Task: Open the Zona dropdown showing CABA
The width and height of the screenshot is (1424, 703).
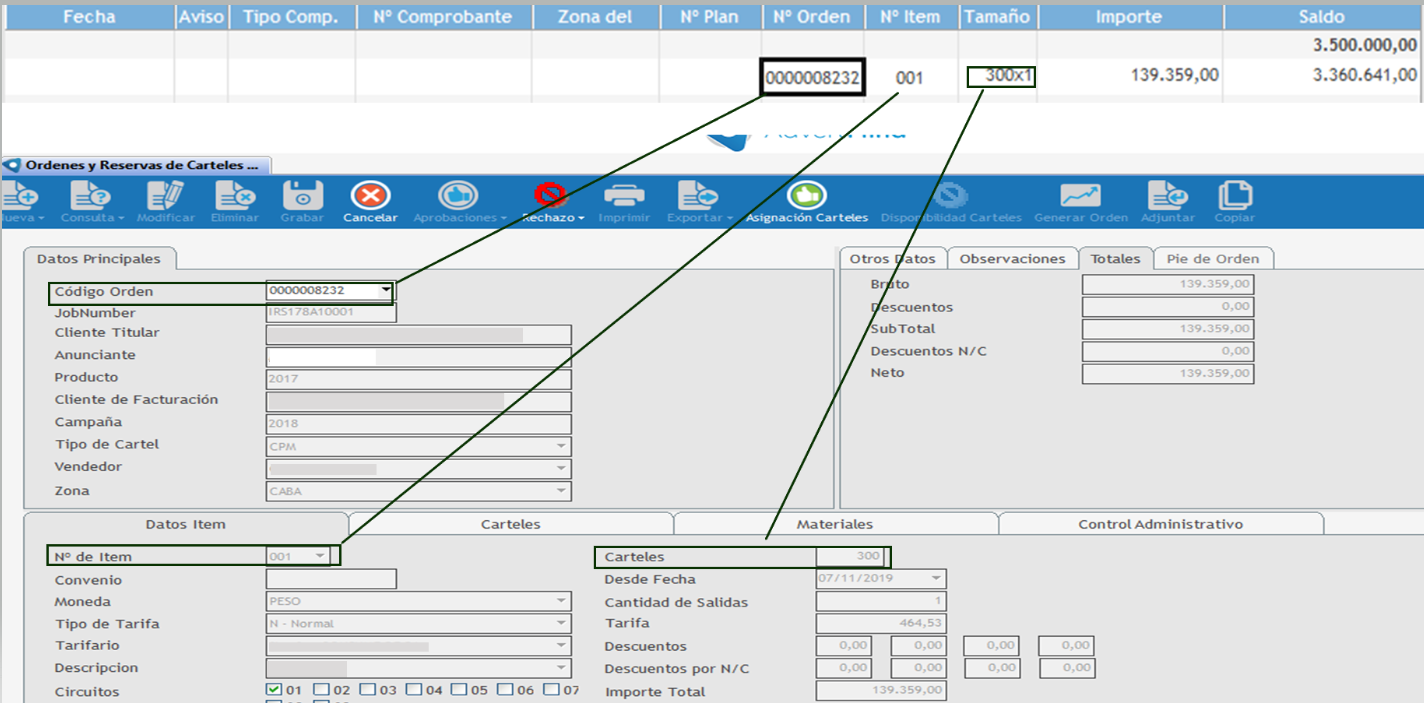Action: (x=560, y=491)
